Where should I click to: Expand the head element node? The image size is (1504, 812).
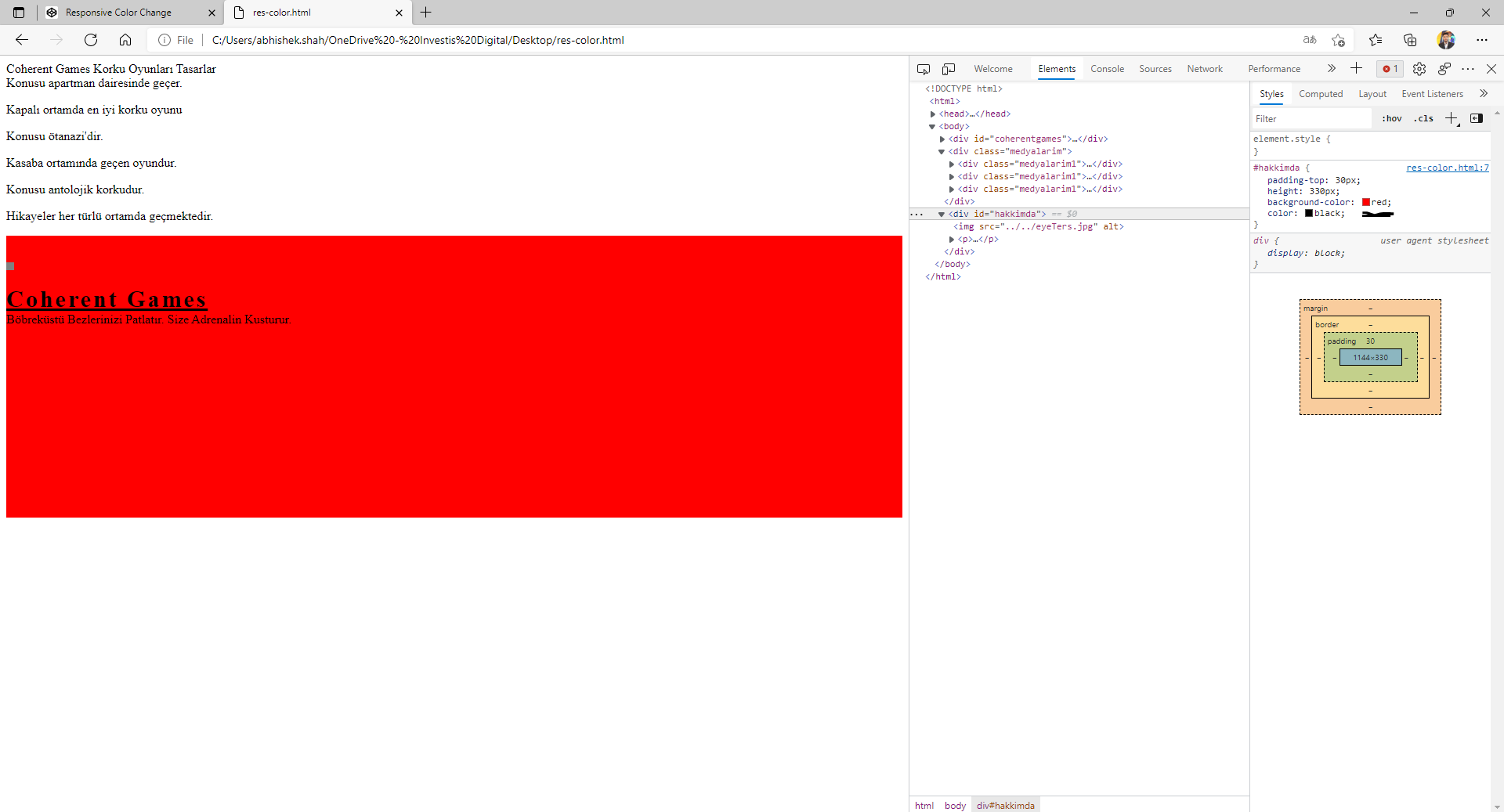pos(933,114)
